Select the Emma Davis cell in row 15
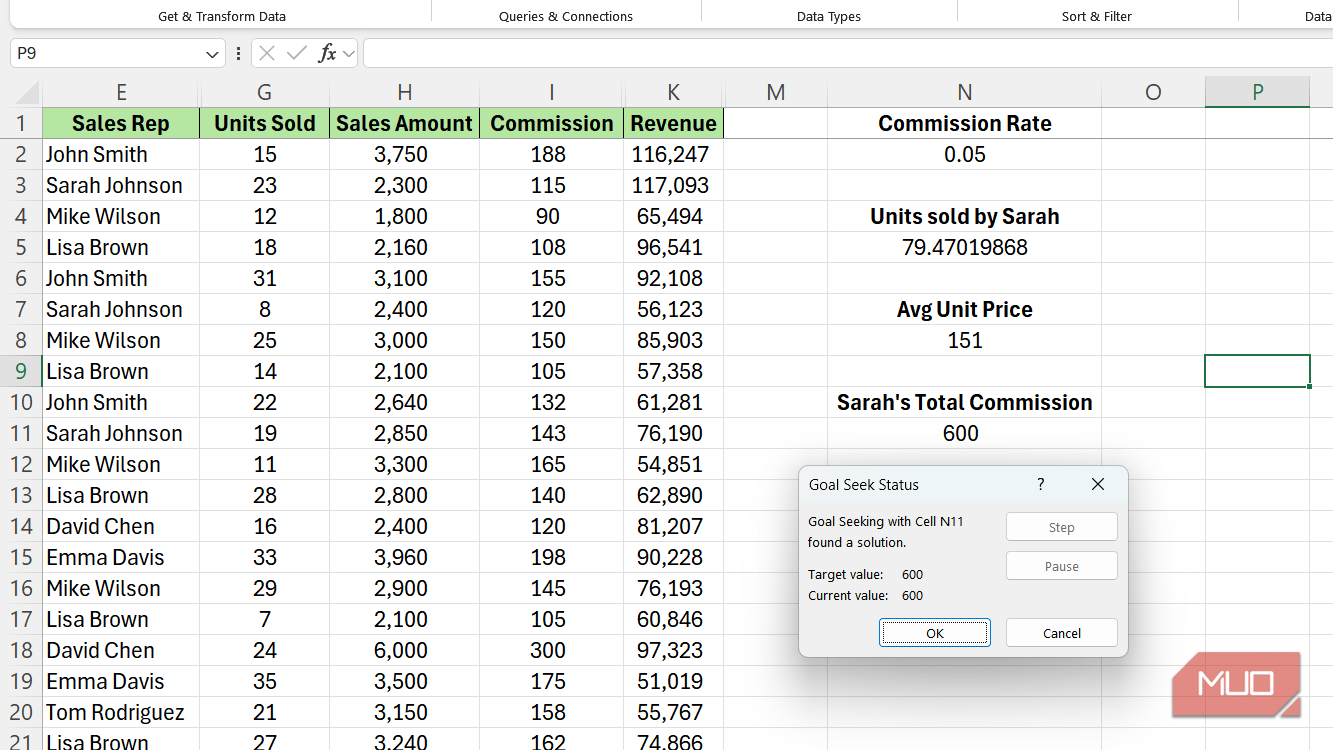Screen dimensions: 1333x750 click(121, 557)
